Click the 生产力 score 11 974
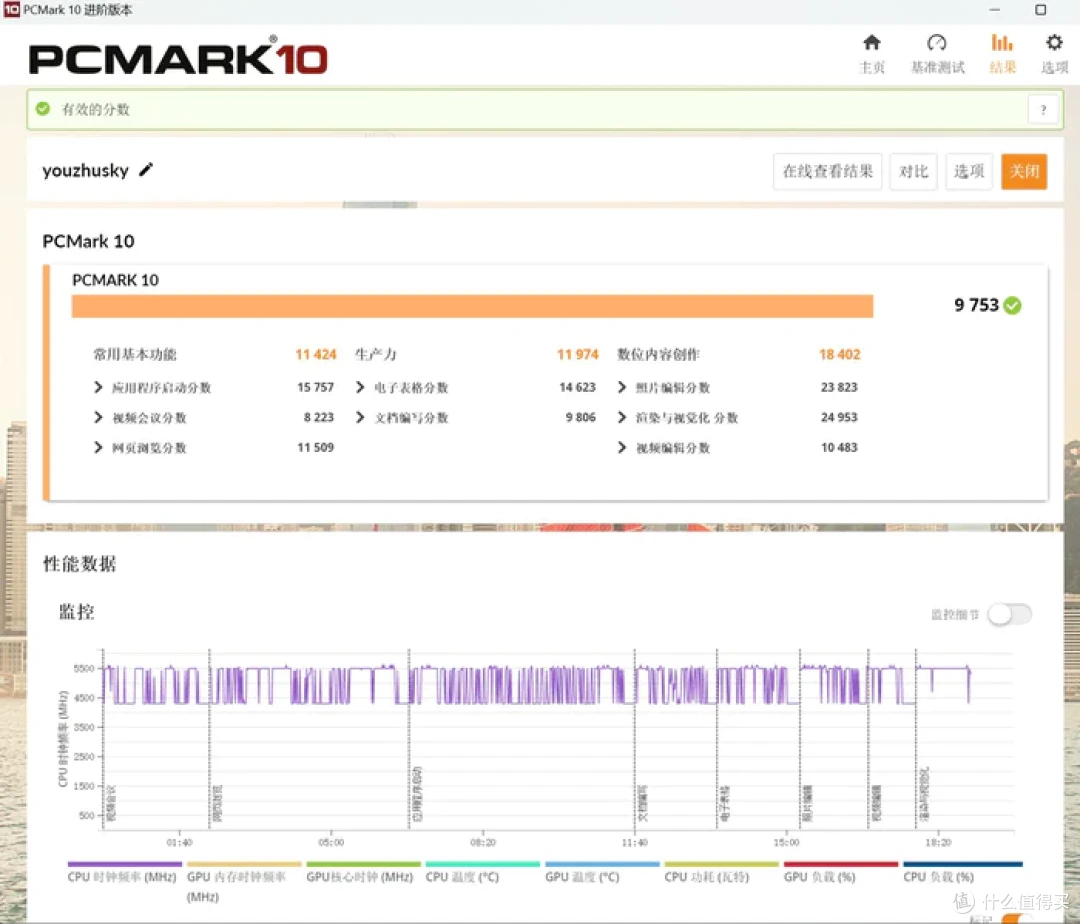This screenshot has width=1080, height=924. pyautogui.click(x=577, y=355)
